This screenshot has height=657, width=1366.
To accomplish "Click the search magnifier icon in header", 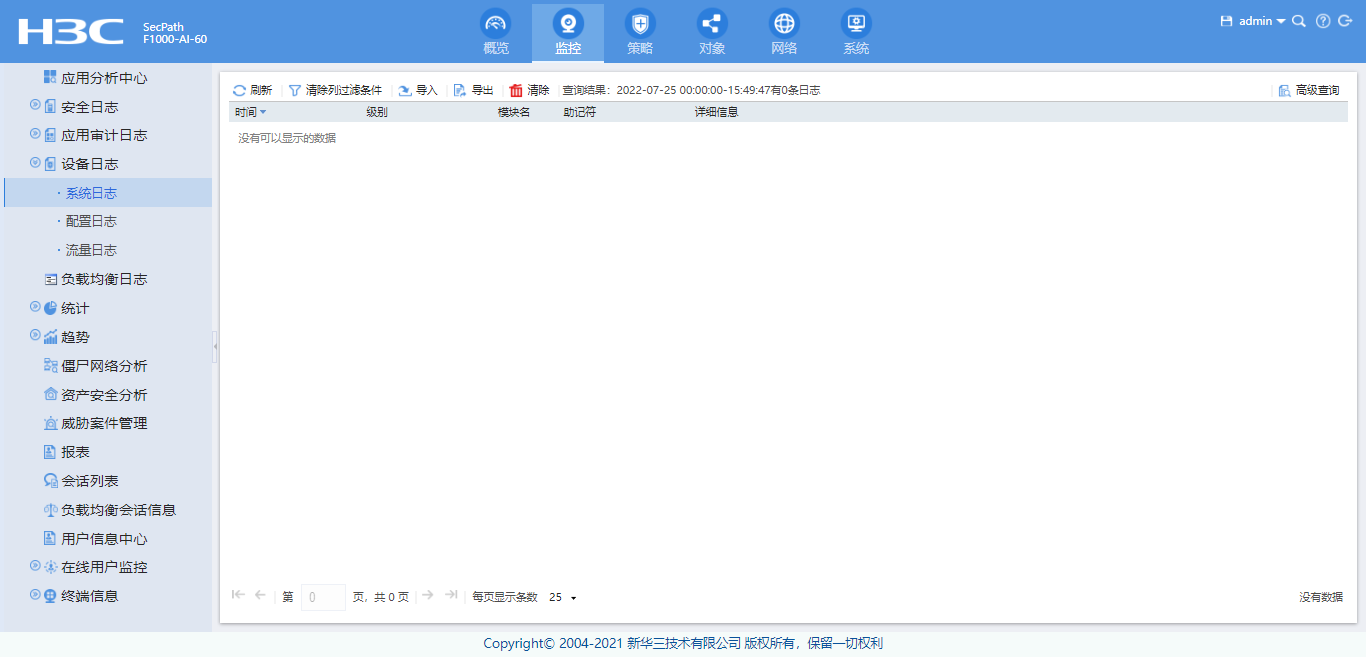I will tap(1299, 21).
